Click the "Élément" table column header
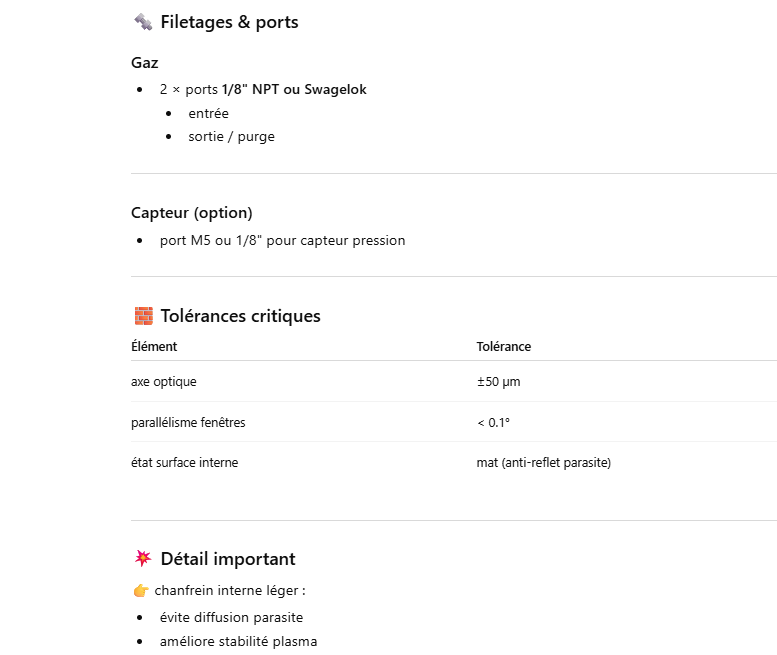777x655 pixels. 154,347
